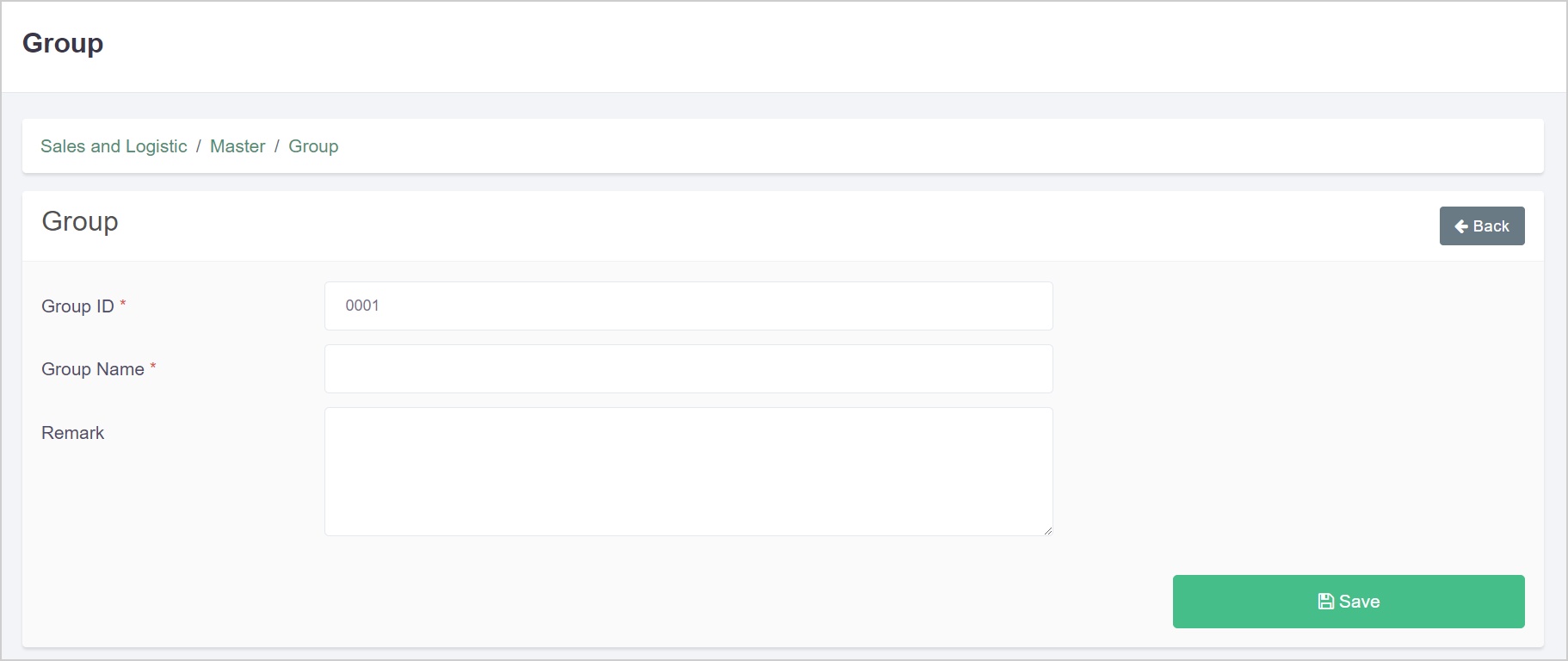Image resolution: width=1568 pixels, height=661 pixels.
Task: Click the Group page title heading
Action: (64, 43)
